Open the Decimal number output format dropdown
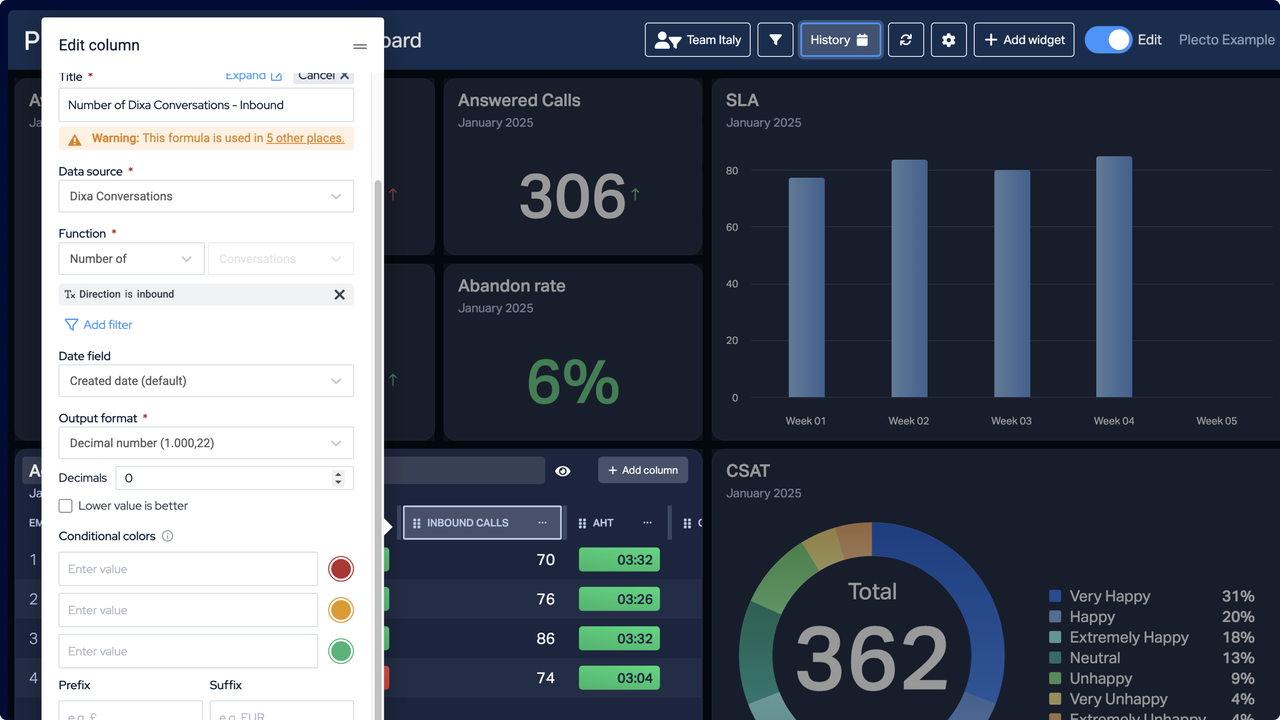 click(206, 443)
